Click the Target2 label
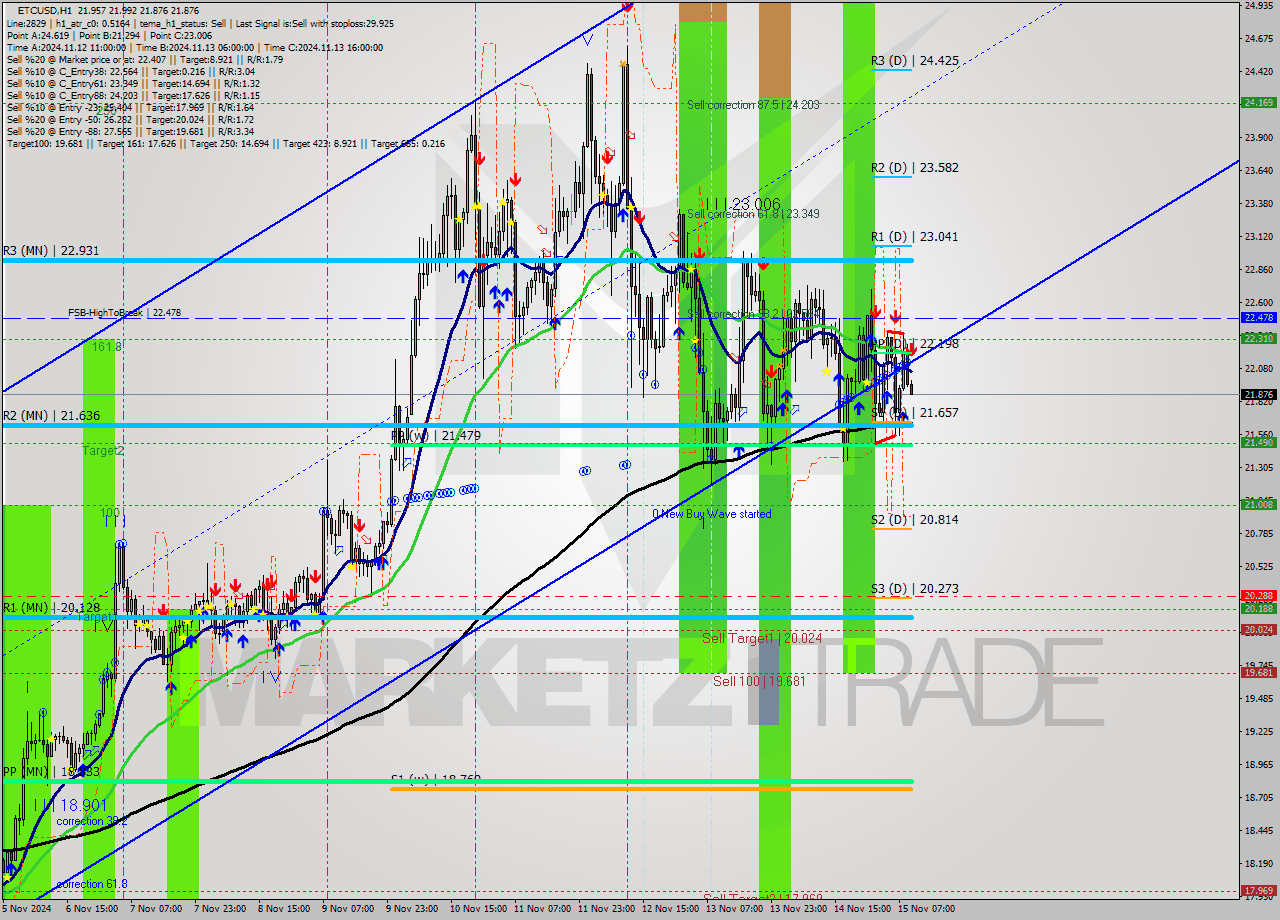This screenshot has height=920, width=1280. 103,451
